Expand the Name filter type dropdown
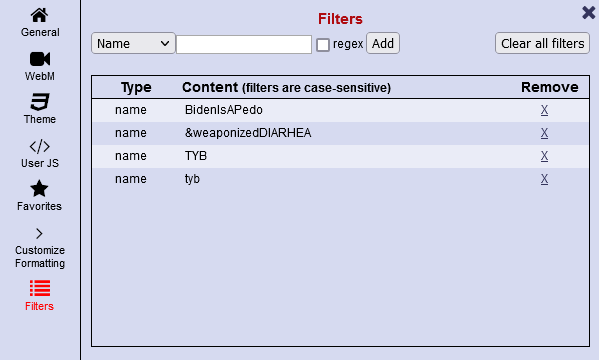The image size is (599, 360). tap(133, 43)
